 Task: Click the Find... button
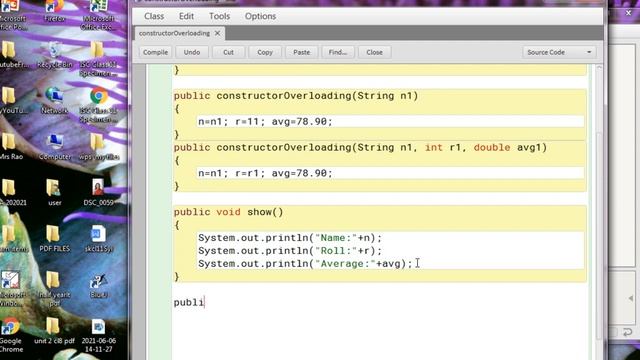(x=338, y=52)
